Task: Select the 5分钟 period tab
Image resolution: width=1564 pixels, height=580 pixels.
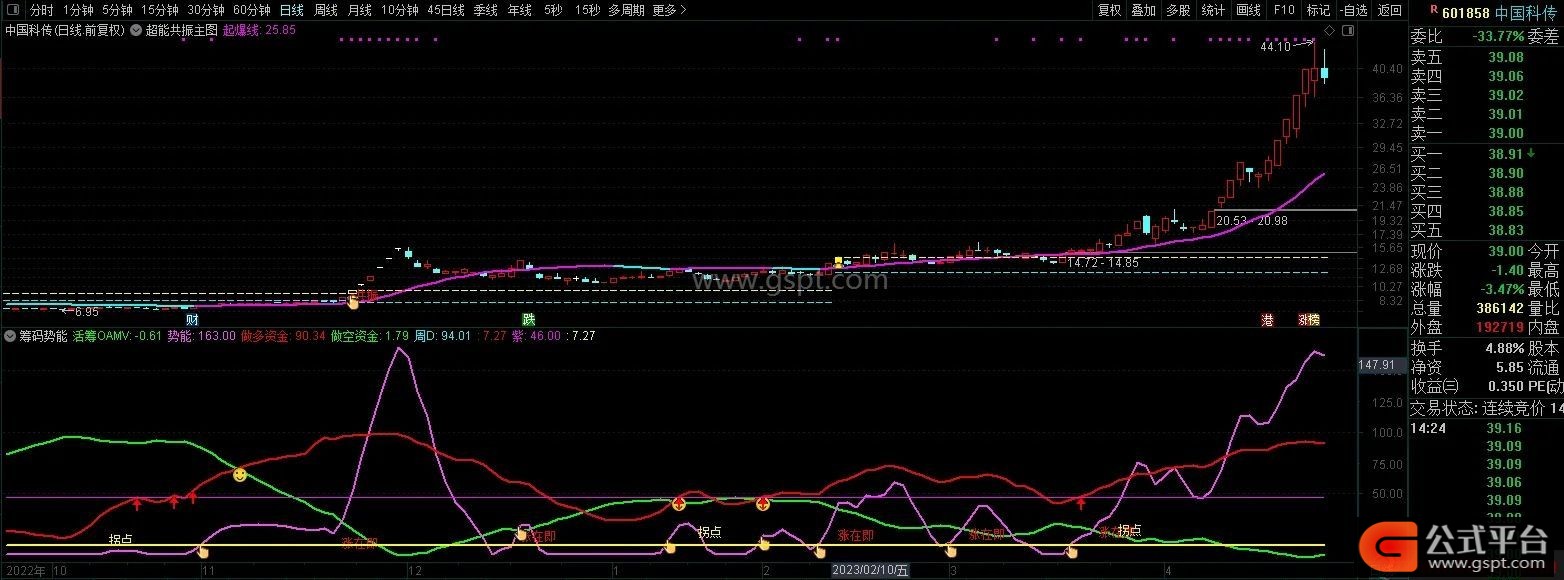Action: (x=117, y=11)
